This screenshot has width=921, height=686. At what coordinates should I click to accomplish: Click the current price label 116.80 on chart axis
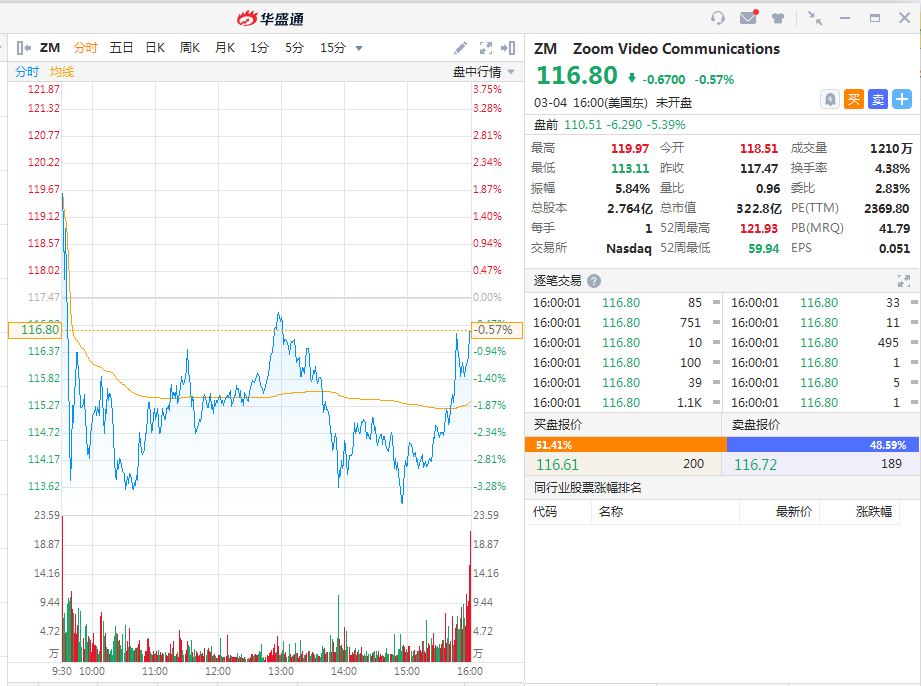pyautogui.click(x=35, y=330)
